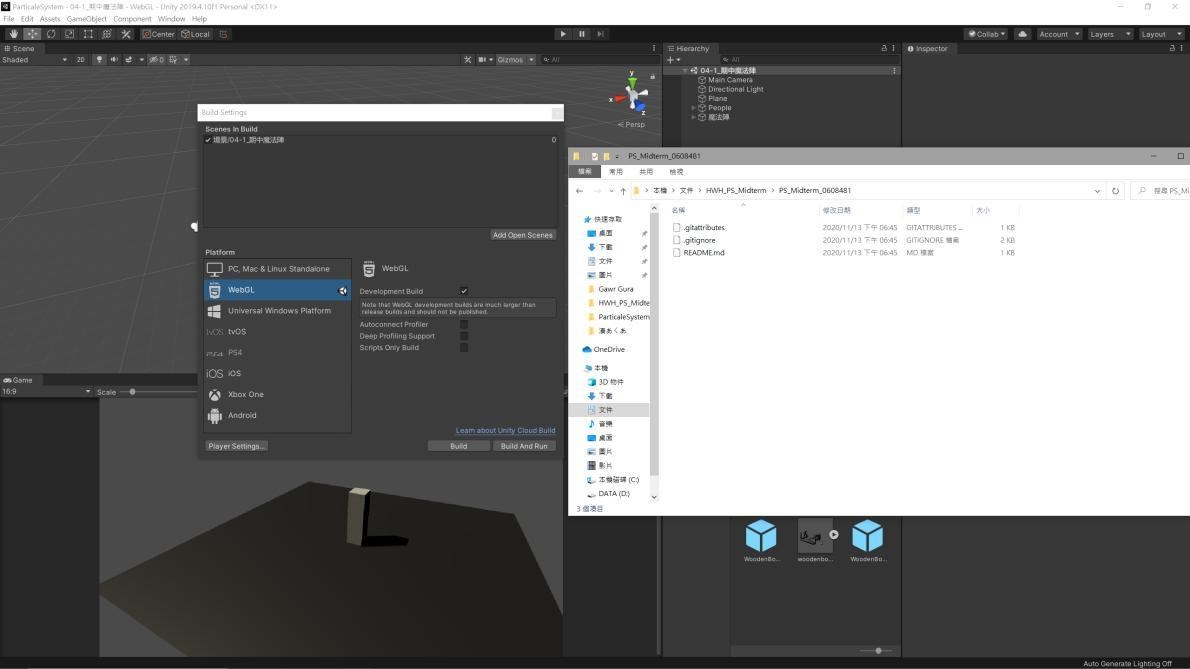Screen dimensions: 1190x669
Task: Select the Rect Transform tool
Action: [x=88, y=33]
